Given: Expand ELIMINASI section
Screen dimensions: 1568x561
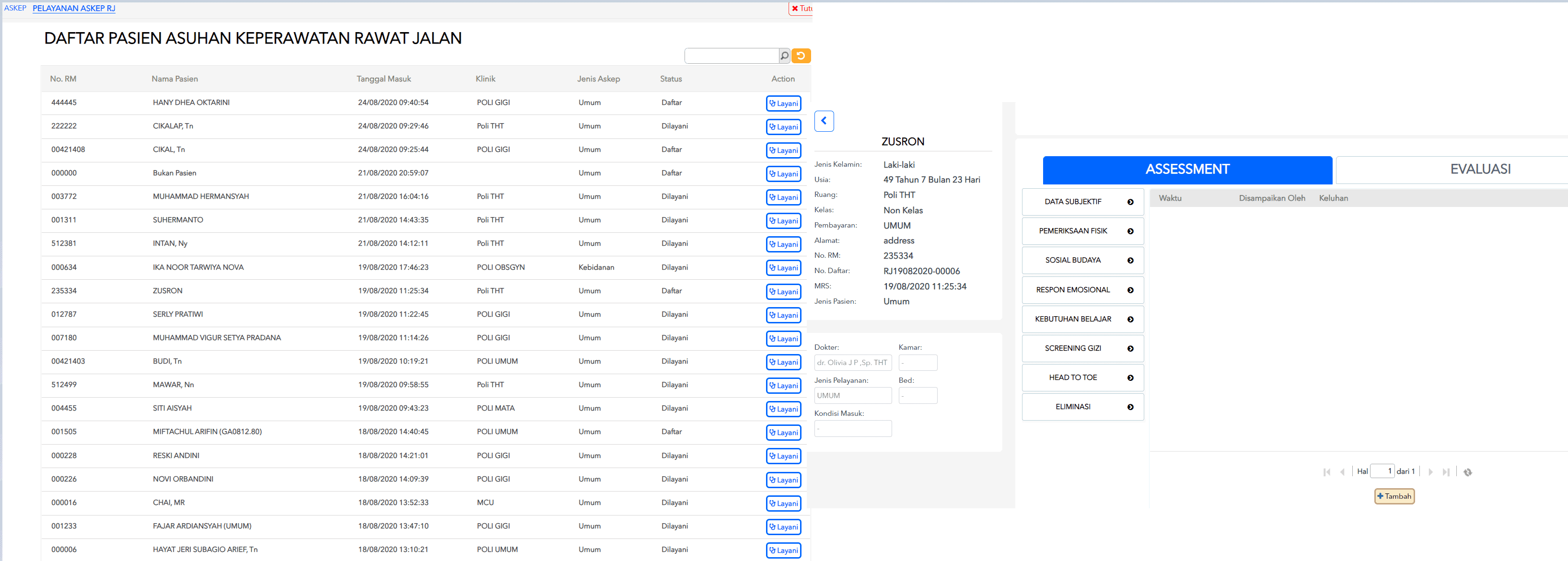Looking at the screenshot, I should pyautogui.click(x=1082, y=407).
